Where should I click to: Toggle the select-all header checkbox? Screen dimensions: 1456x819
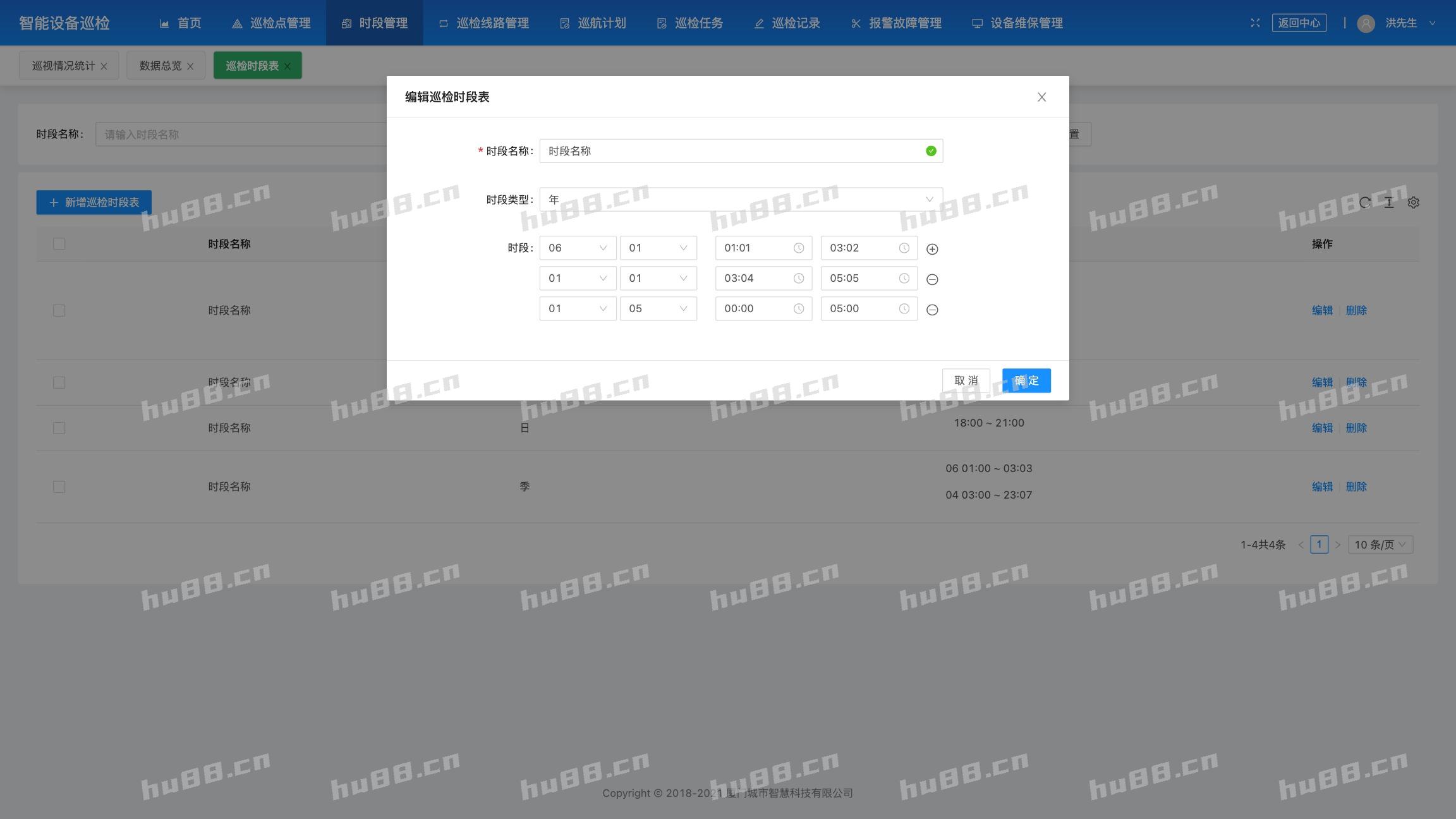pyautogui.click(x=59, y=244)
